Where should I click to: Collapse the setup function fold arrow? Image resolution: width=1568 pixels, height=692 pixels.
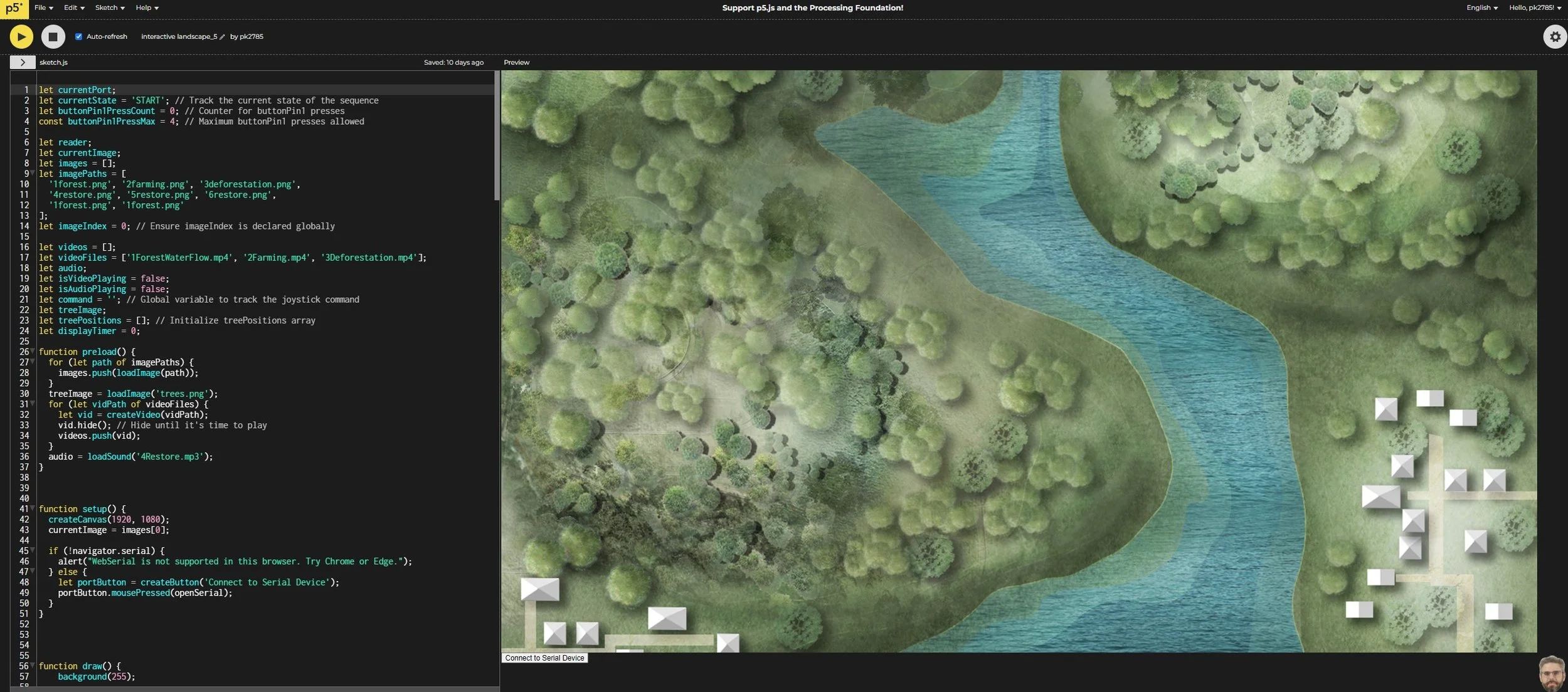(33, 508)
